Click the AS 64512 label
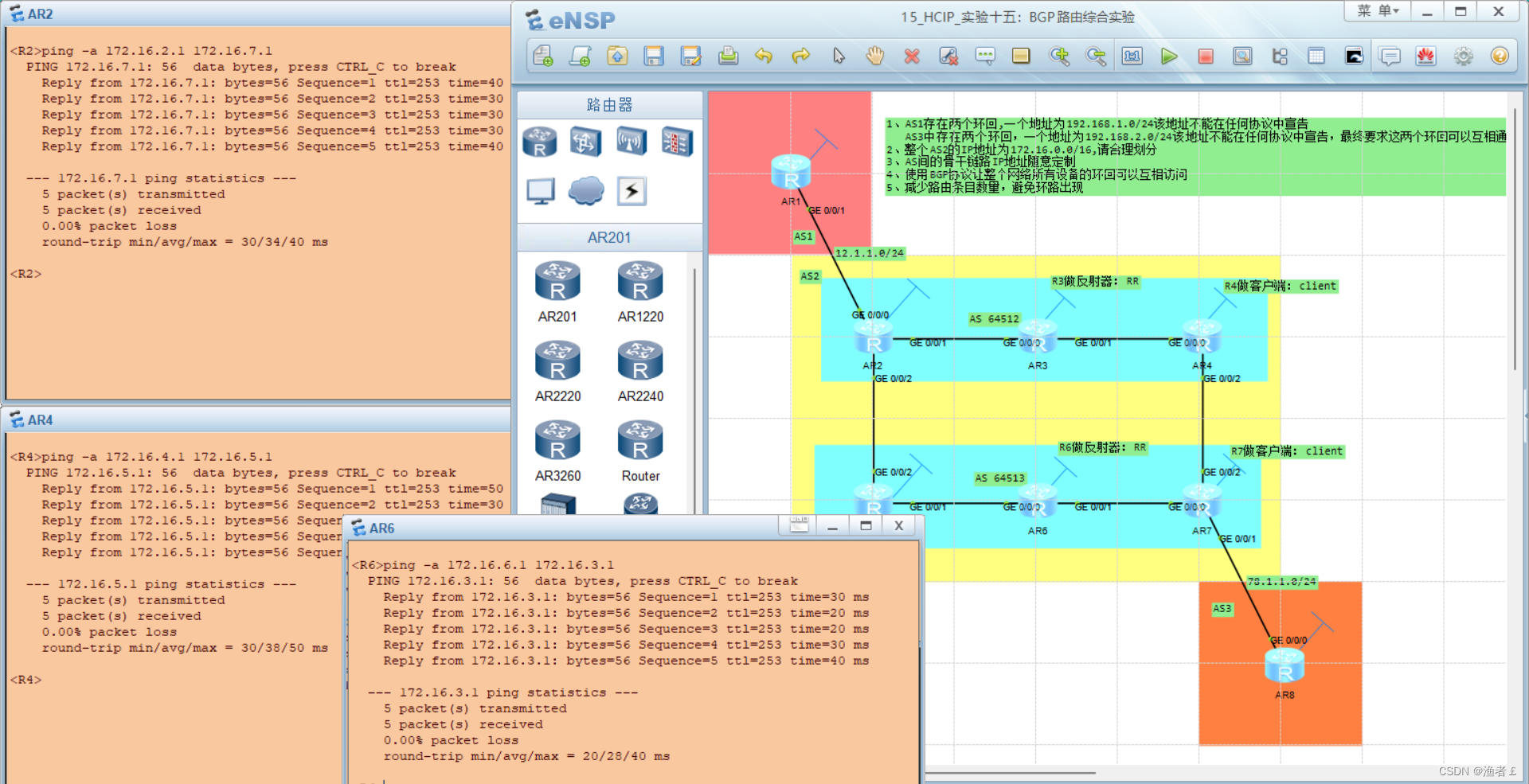1529x784 pixels. (x=994, y=318)
